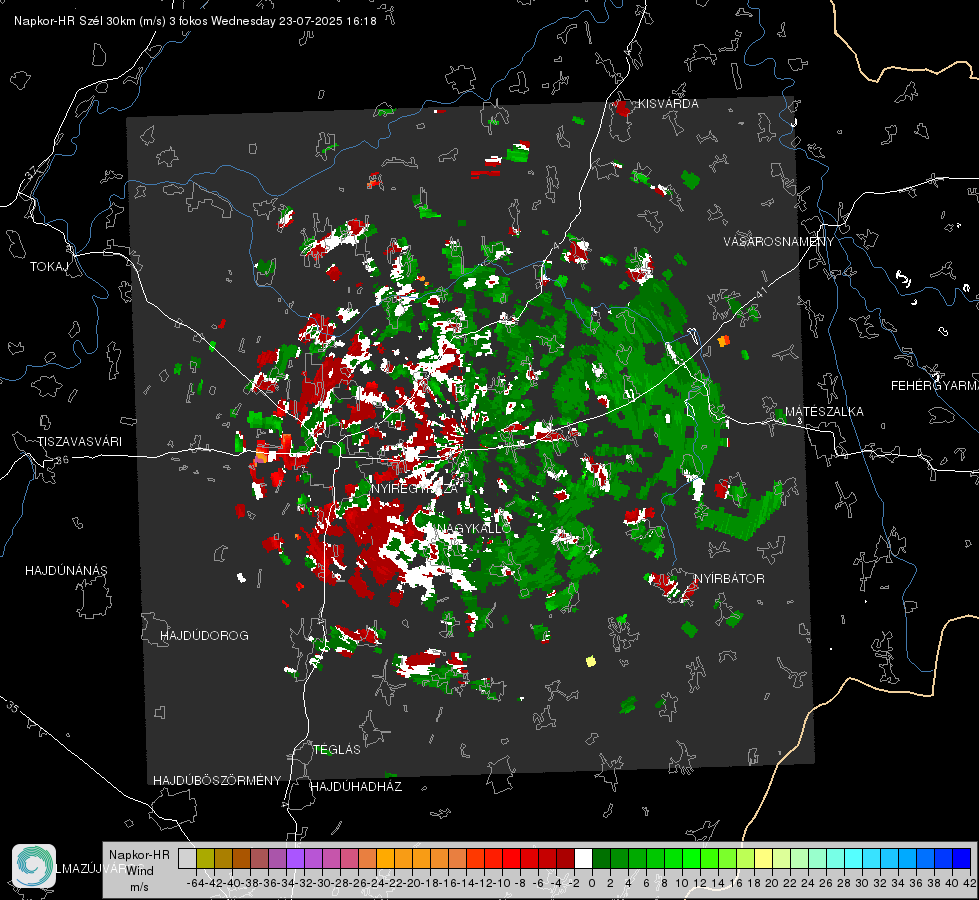Click the large red echo west of Nagykálló
Screen dimensions: 979x900
click(x=378, y=540)
